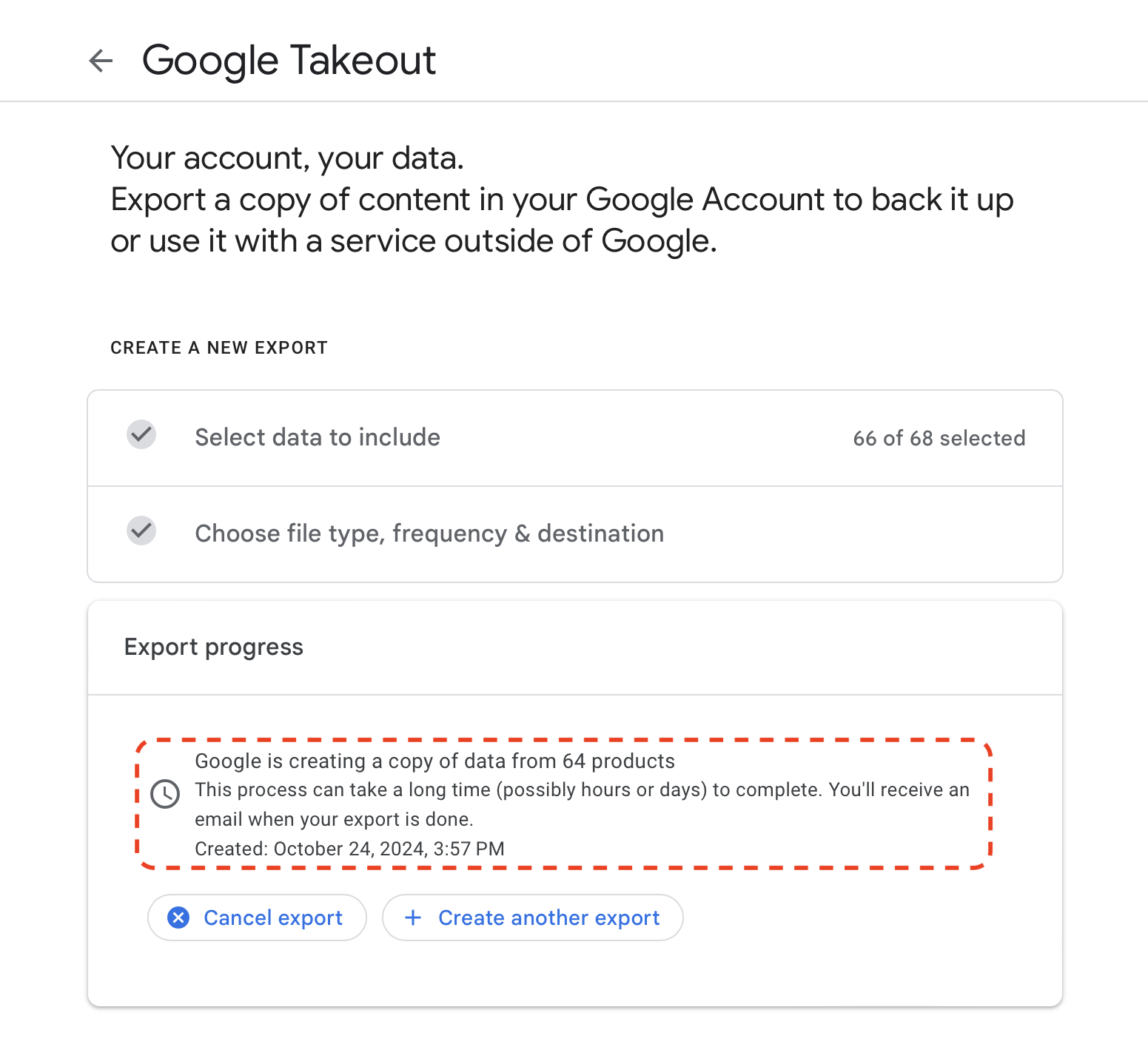Click the 'email when your export is done' line

[334, 819]
